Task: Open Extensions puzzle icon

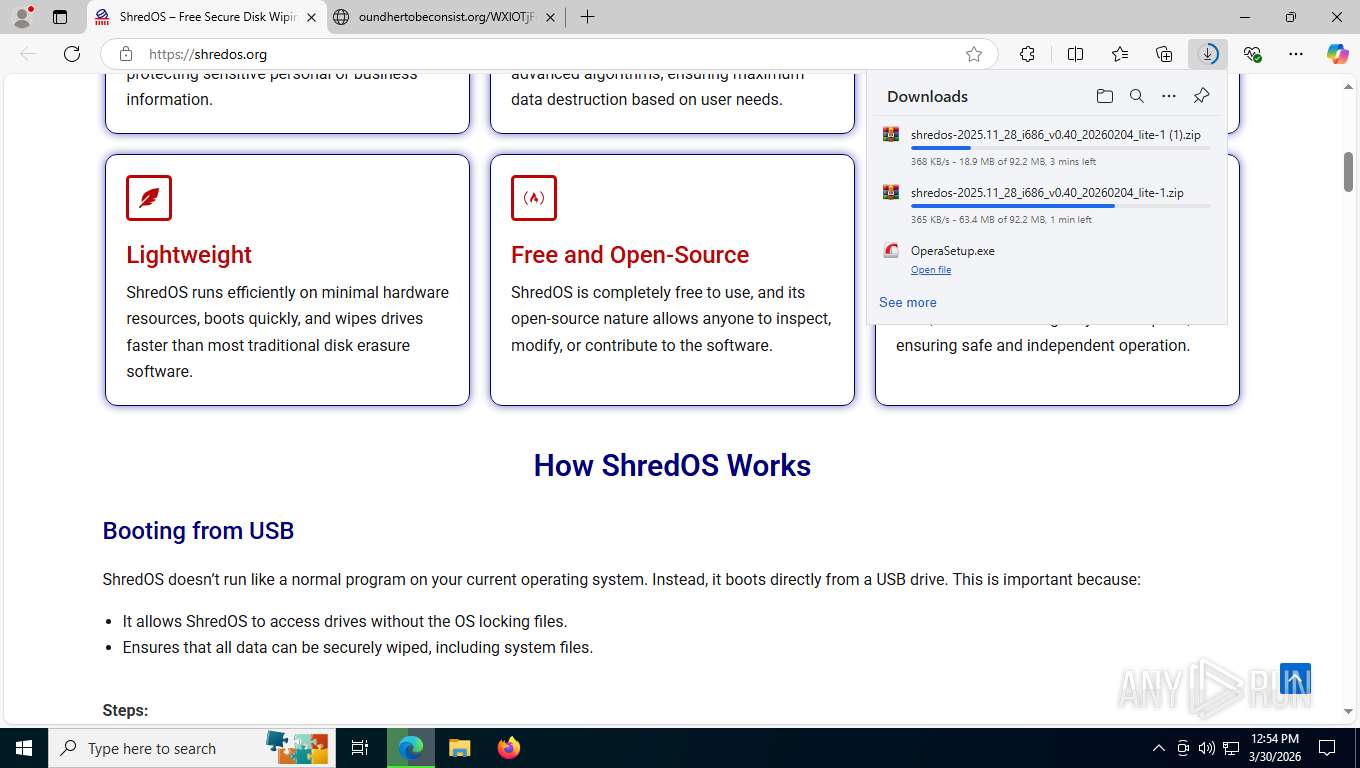Action: coord(1027,54)
